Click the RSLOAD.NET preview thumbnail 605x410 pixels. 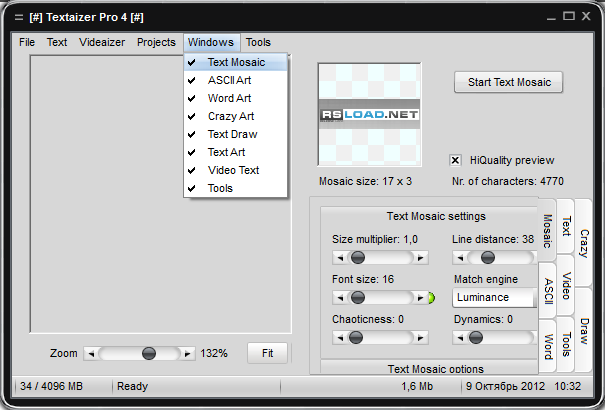pyautogui.click(x=370, y=115)
